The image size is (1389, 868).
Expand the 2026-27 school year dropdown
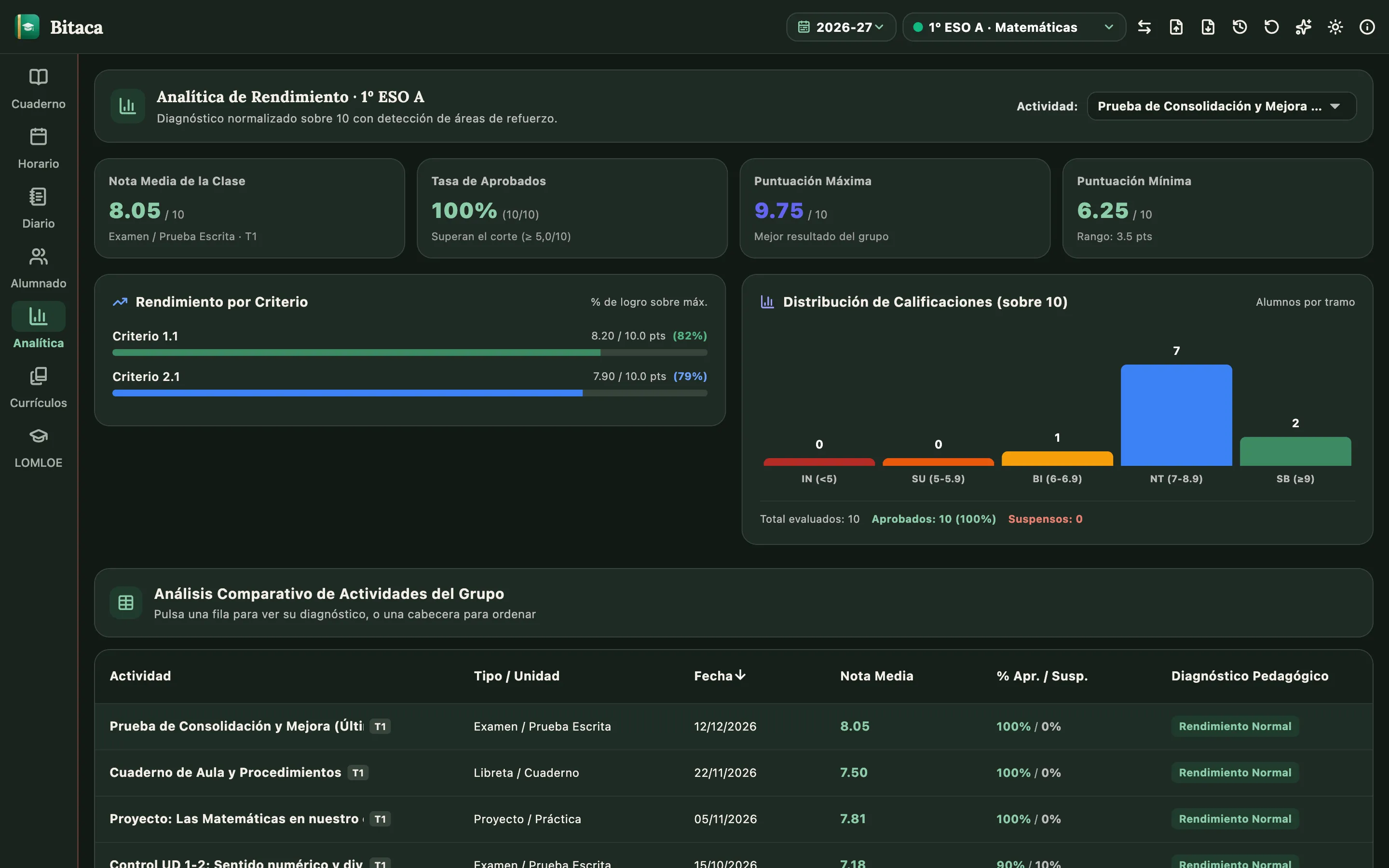point(841,27)
